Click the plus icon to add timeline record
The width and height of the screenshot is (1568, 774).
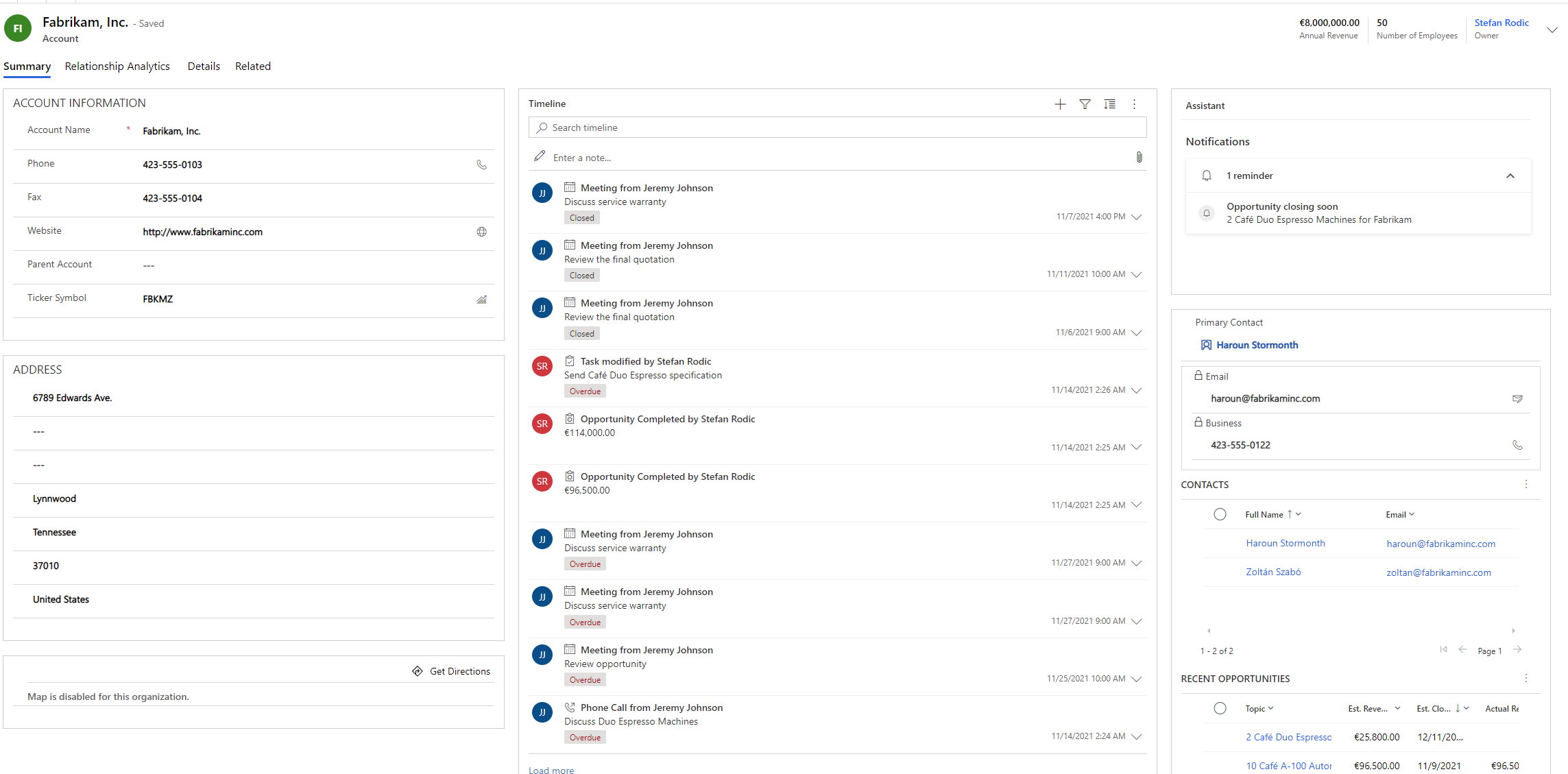point(1060,104)
